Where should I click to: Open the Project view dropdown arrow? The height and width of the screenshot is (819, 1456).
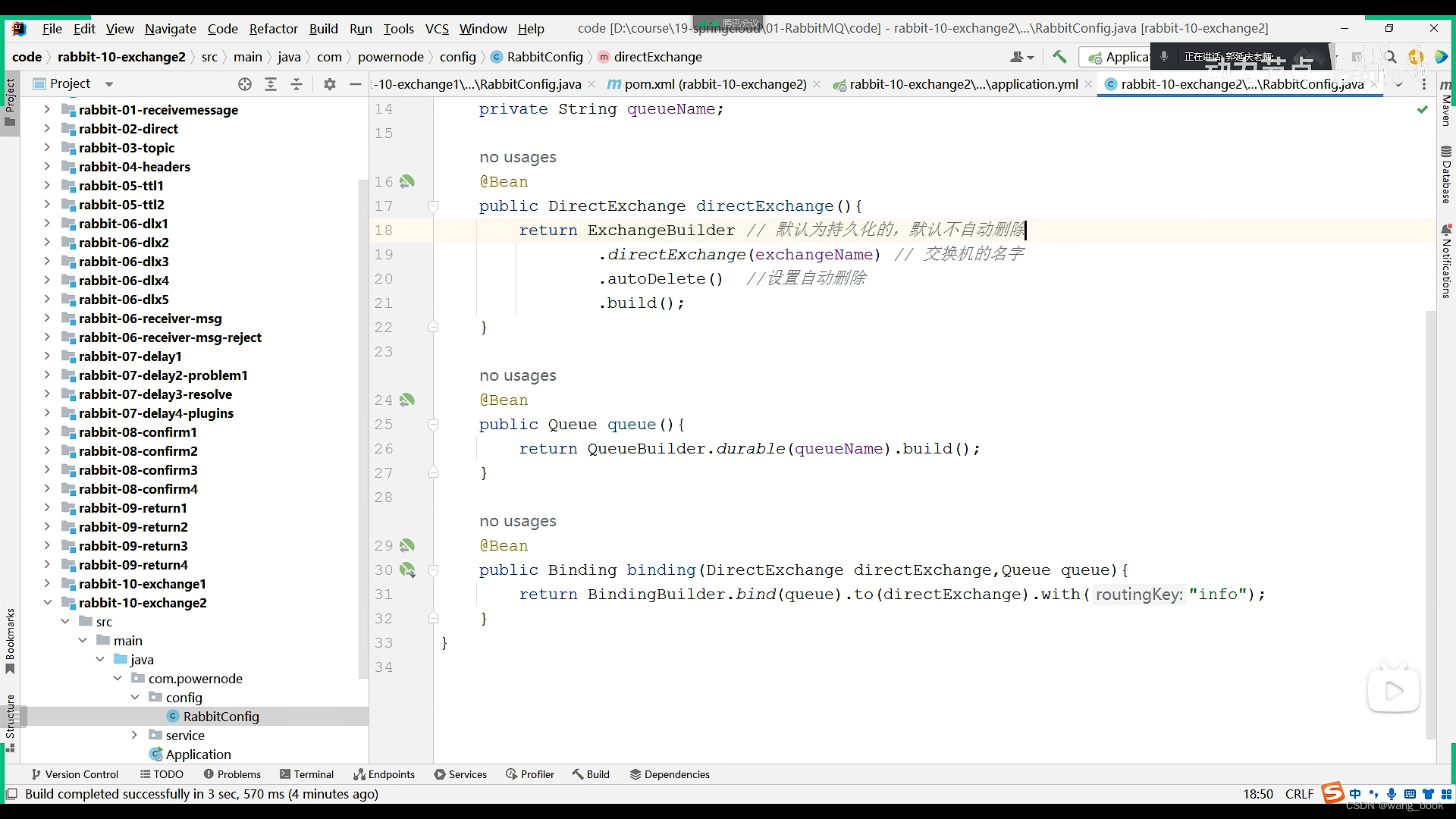point(108,84)
